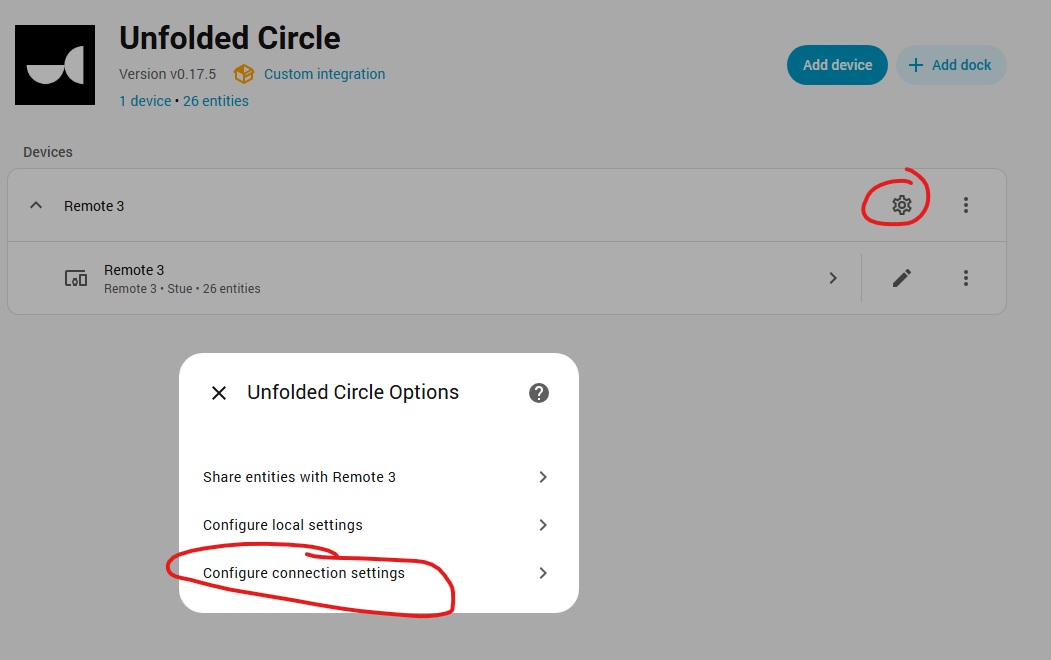Screen dimensions: 1051x660
Task: Open help for Unfolded Circle Options
Action: tap(538, 393)
